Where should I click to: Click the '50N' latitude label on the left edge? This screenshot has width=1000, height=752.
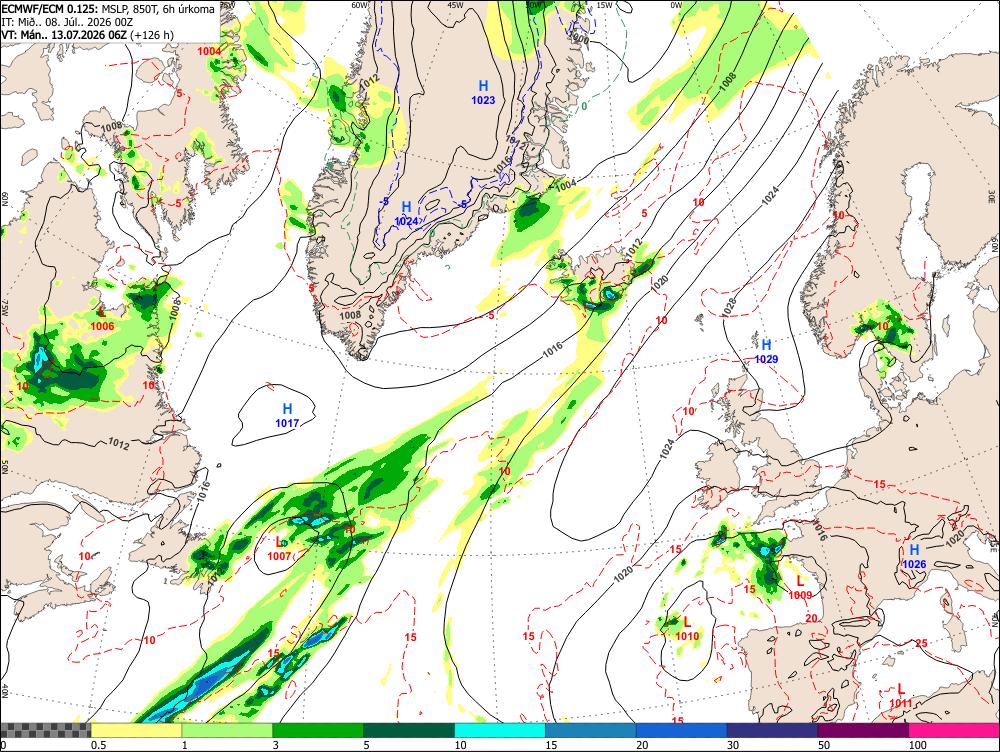pos(5,469)
